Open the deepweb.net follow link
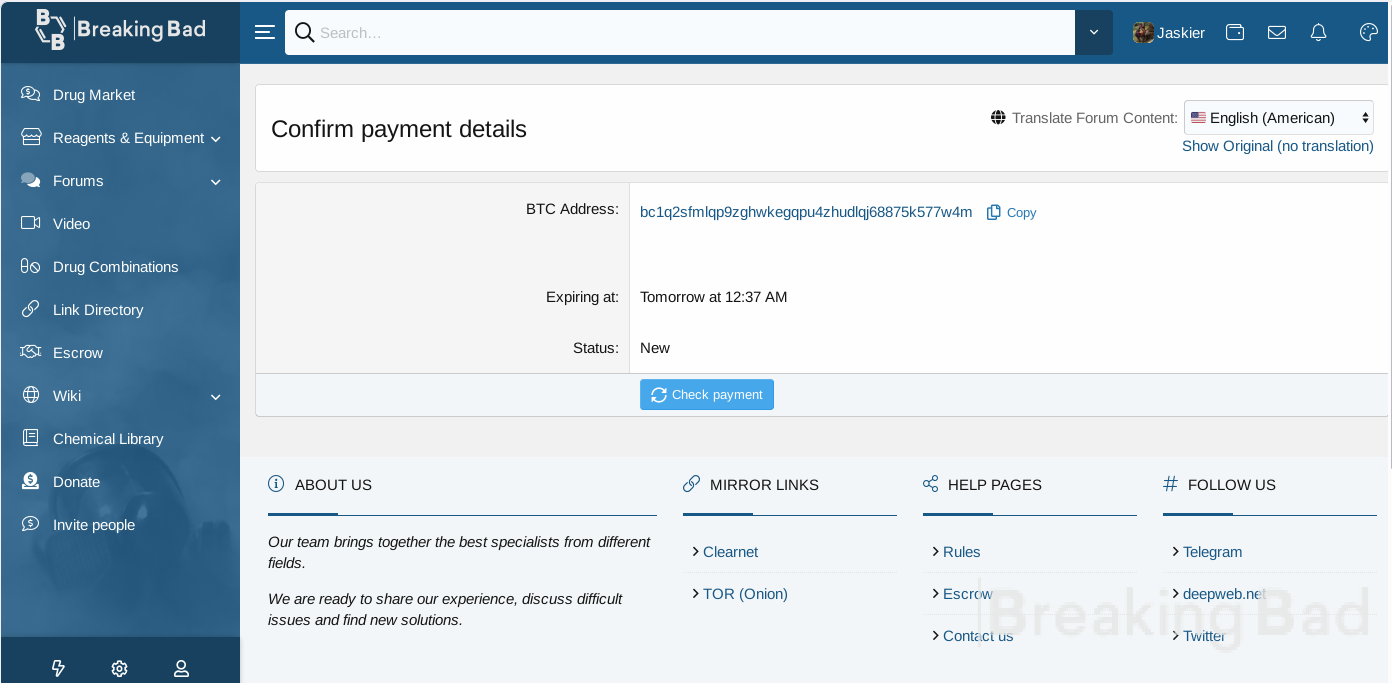 tap(1224, 594)
